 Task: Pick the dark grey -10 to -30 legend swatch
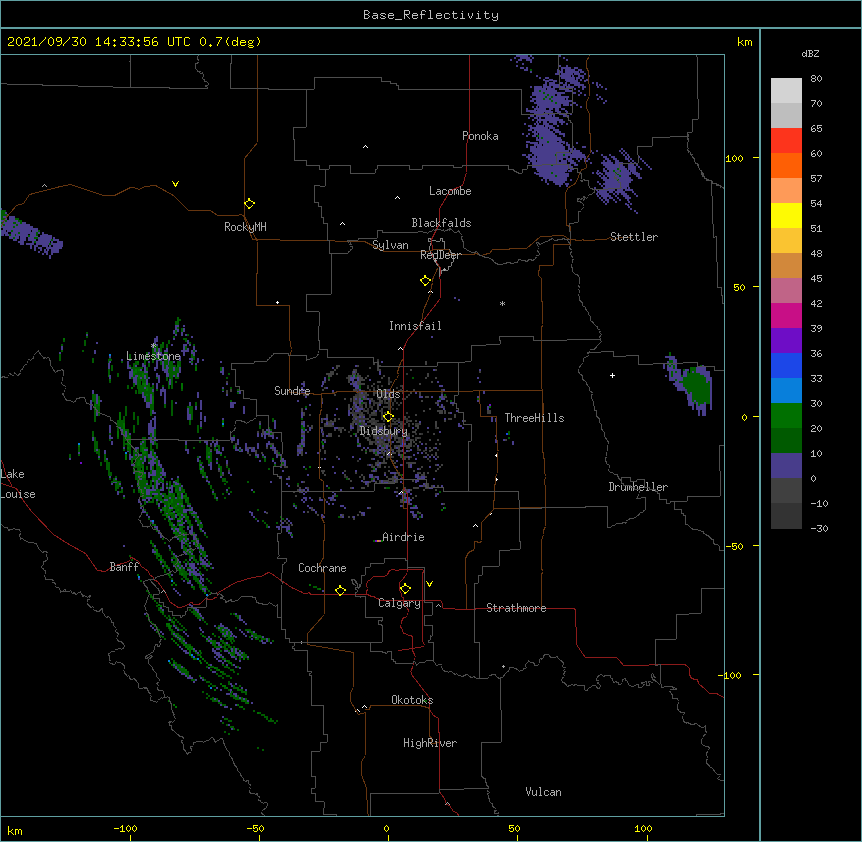pyautogui.click(x=786, y=516)
